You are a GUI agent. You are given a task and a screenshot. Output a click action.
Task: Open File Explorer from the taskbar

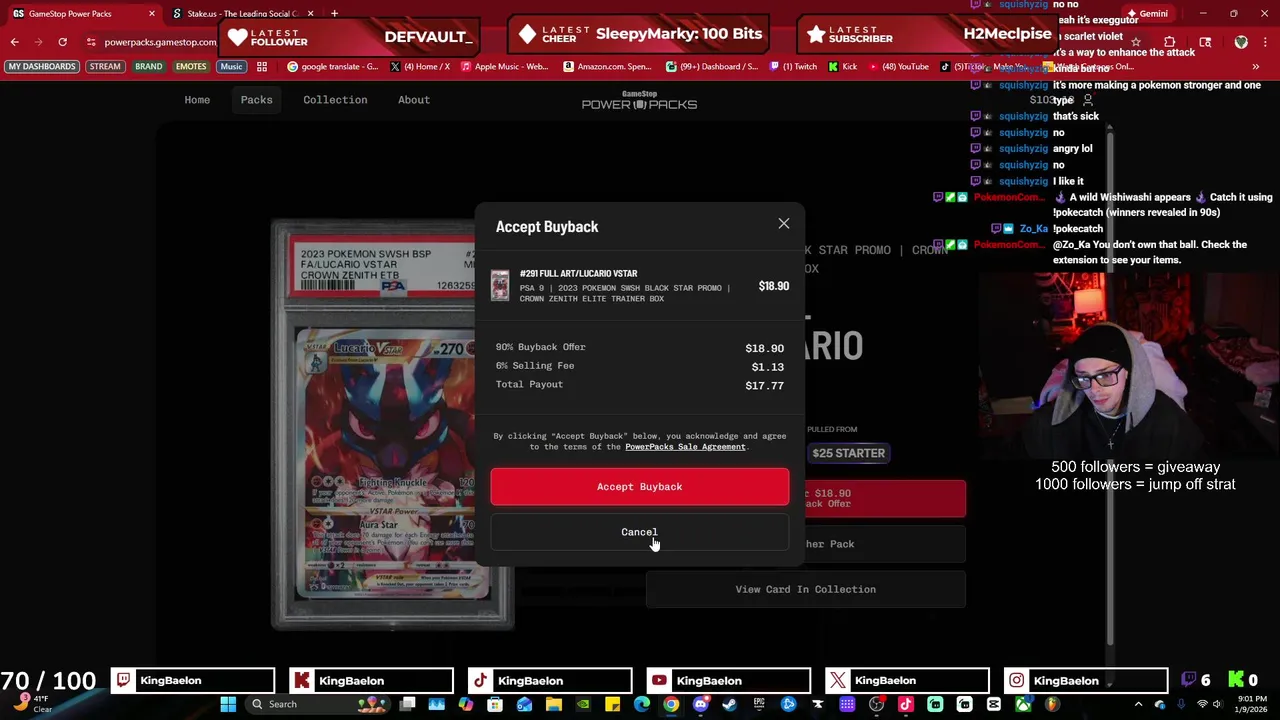553,704
